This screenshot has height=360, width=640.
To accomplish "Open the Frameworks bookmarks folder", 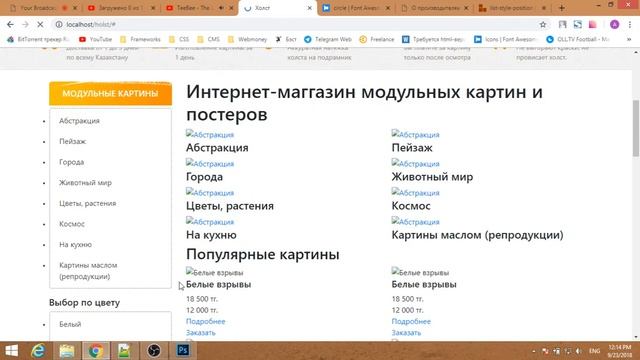I will (140, 39).
